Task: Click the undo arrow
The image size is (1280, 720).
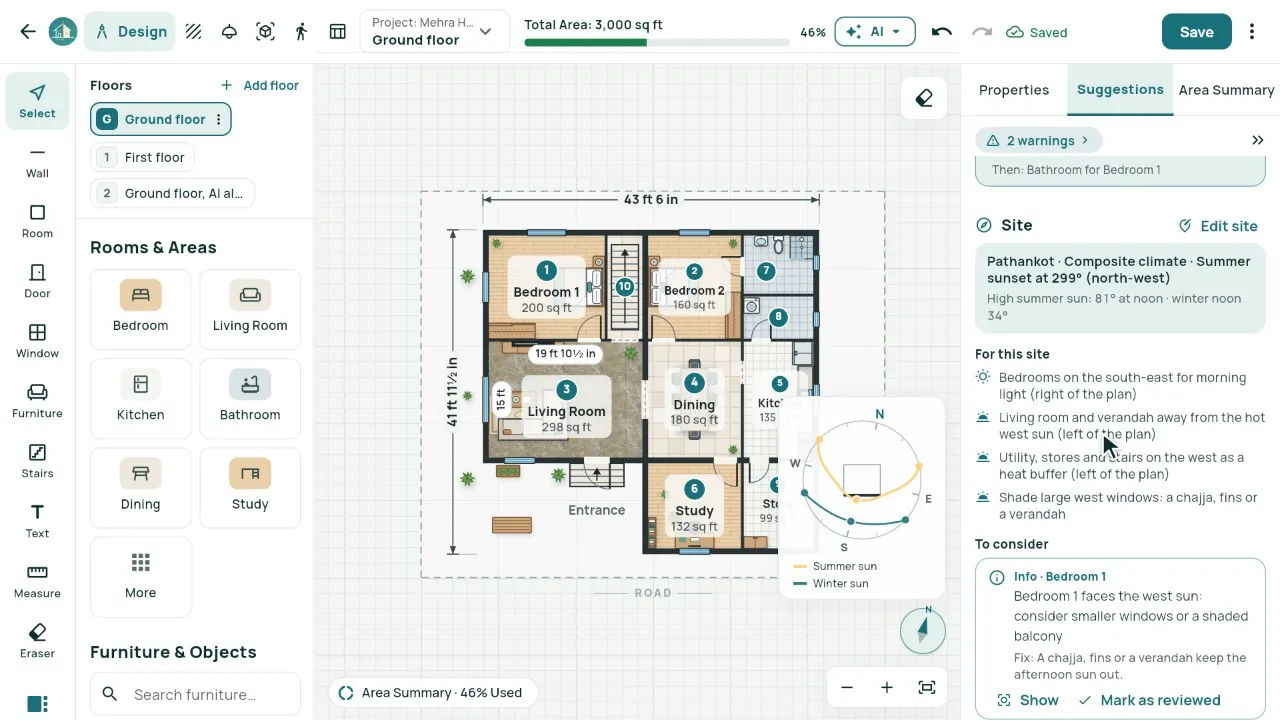Action: [941, 32]
